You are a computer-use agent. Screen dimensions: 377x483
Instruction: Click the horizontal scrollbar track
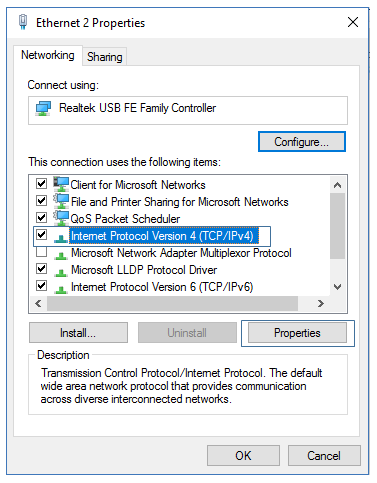point(172,303)
